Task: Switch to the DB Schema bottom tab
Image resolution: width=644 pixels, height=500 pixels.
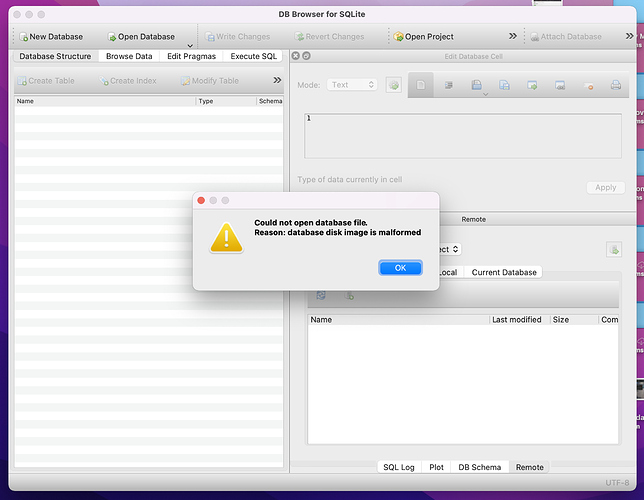Action: click(x=480, y=467)
